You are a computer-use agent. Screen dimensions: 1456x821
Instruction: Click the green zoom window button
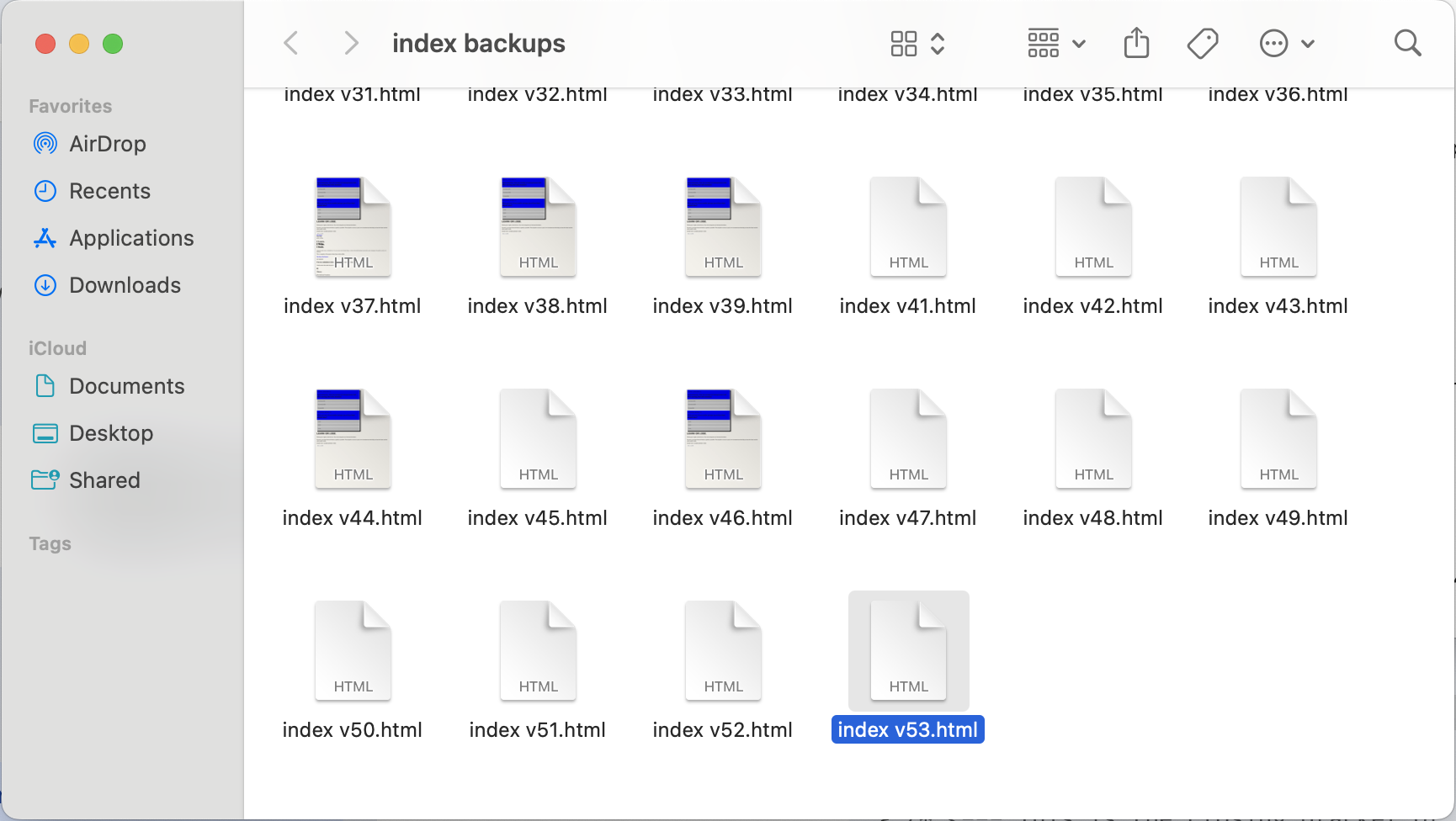point(113,44)
